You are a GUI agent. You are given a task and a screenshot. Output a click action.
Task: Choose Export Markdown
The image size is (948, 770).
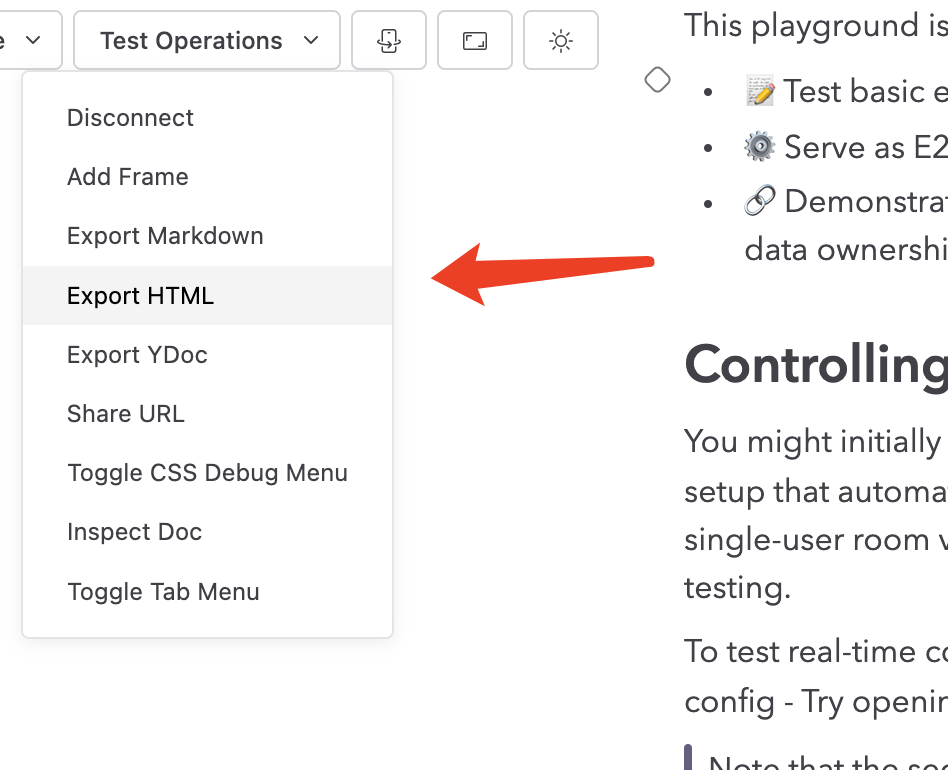pos(207,236)
